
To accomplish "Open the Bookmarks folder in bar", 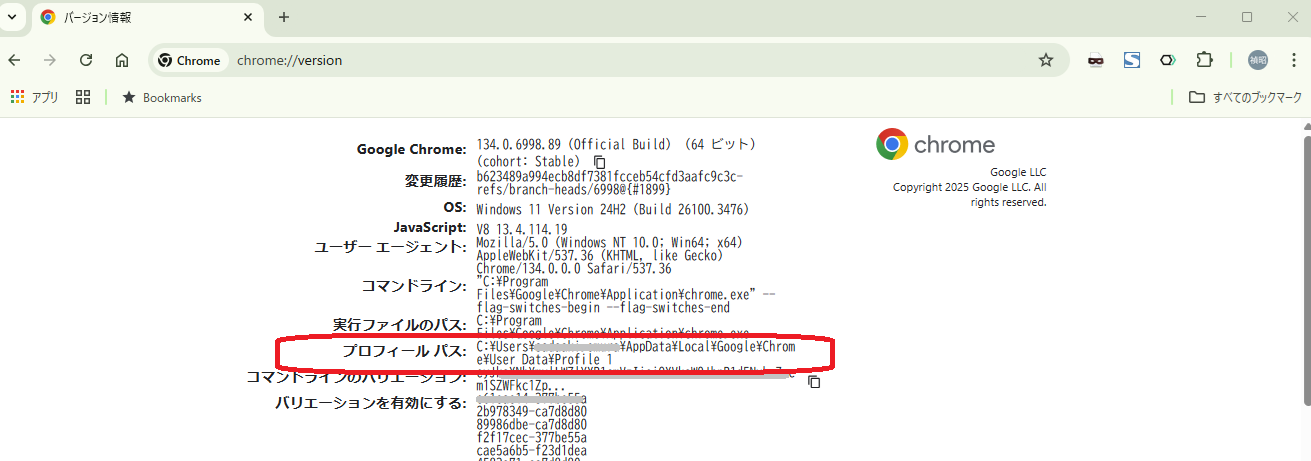I will point(161,97).
